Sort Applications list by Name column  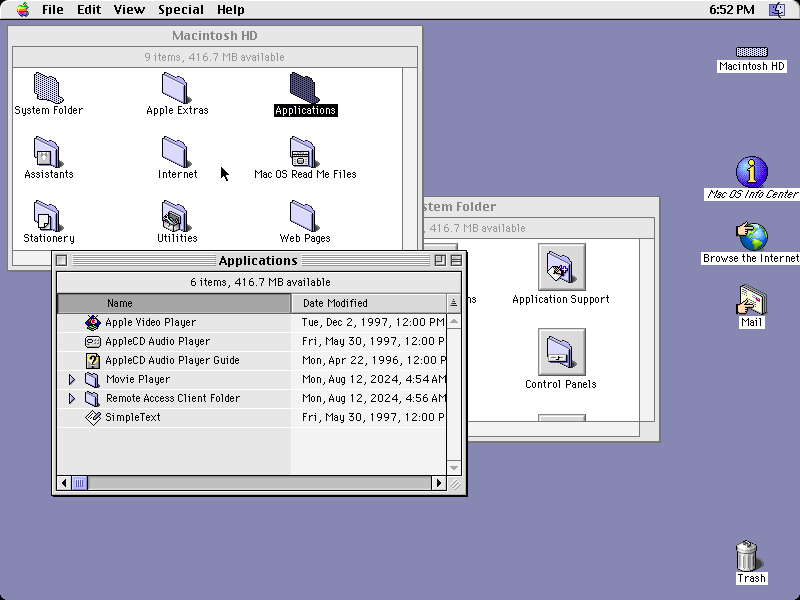point(174,303)
